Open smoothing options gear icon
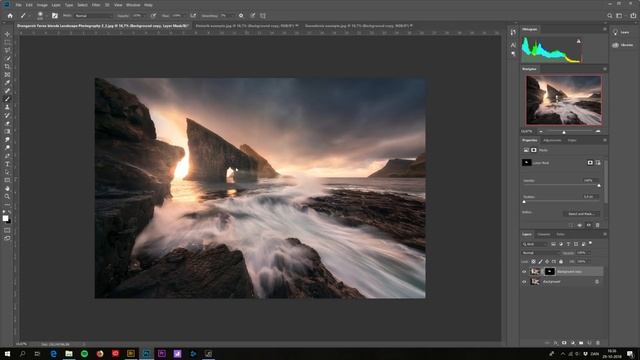640x360 pixels. coord(241,16)
